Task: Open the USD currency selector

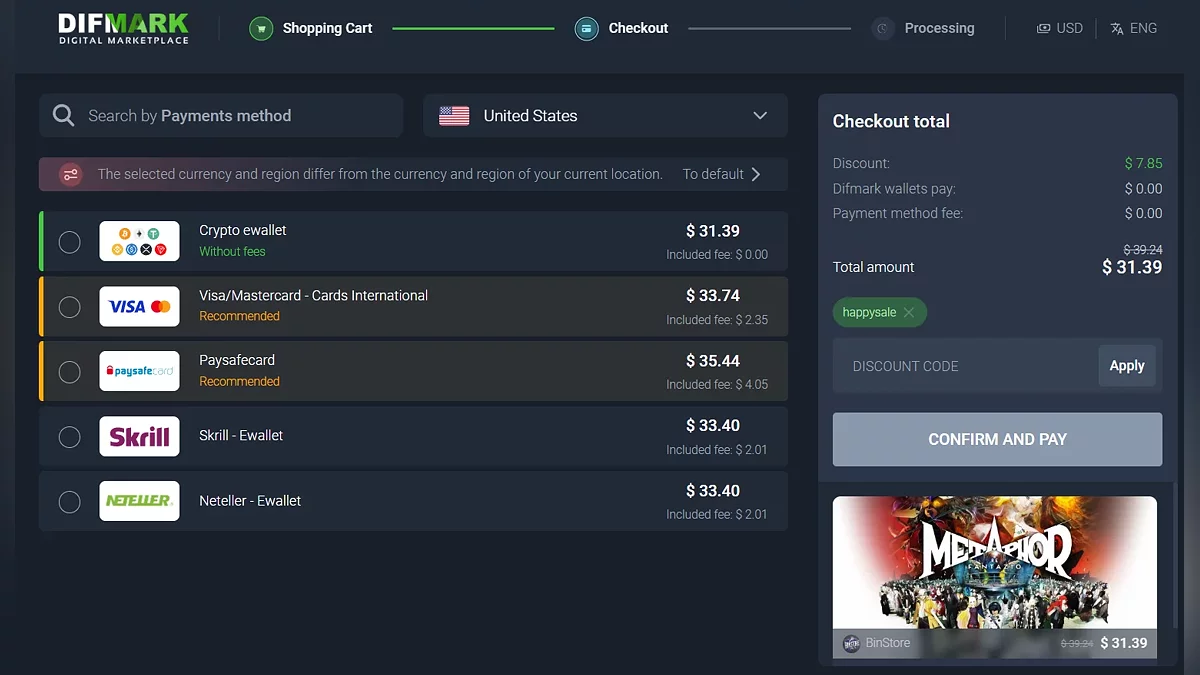Action: click(x=1059, y=28)
